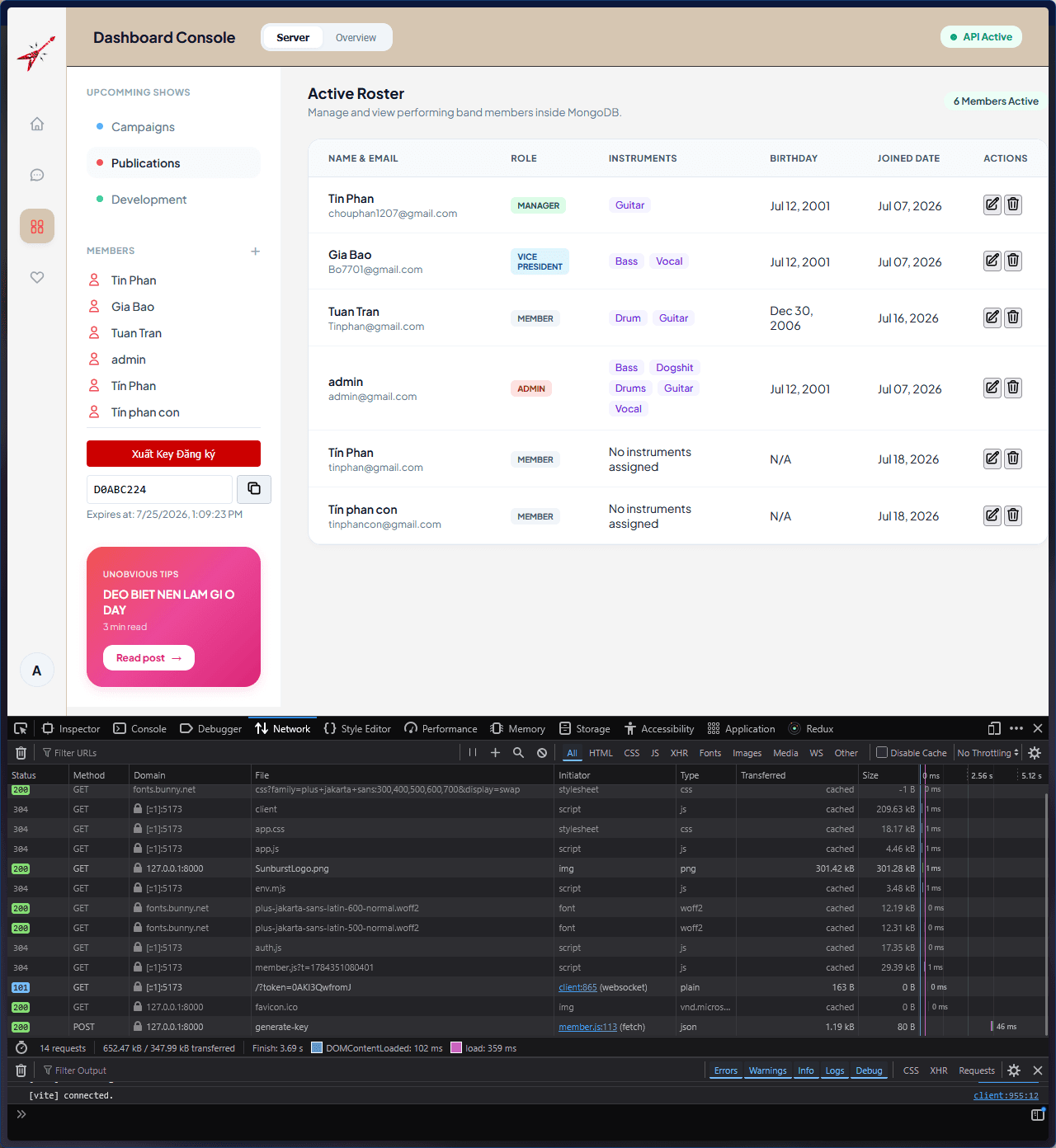
Task: Open the member.js:113 initiator link
Action: point(587,1027)
